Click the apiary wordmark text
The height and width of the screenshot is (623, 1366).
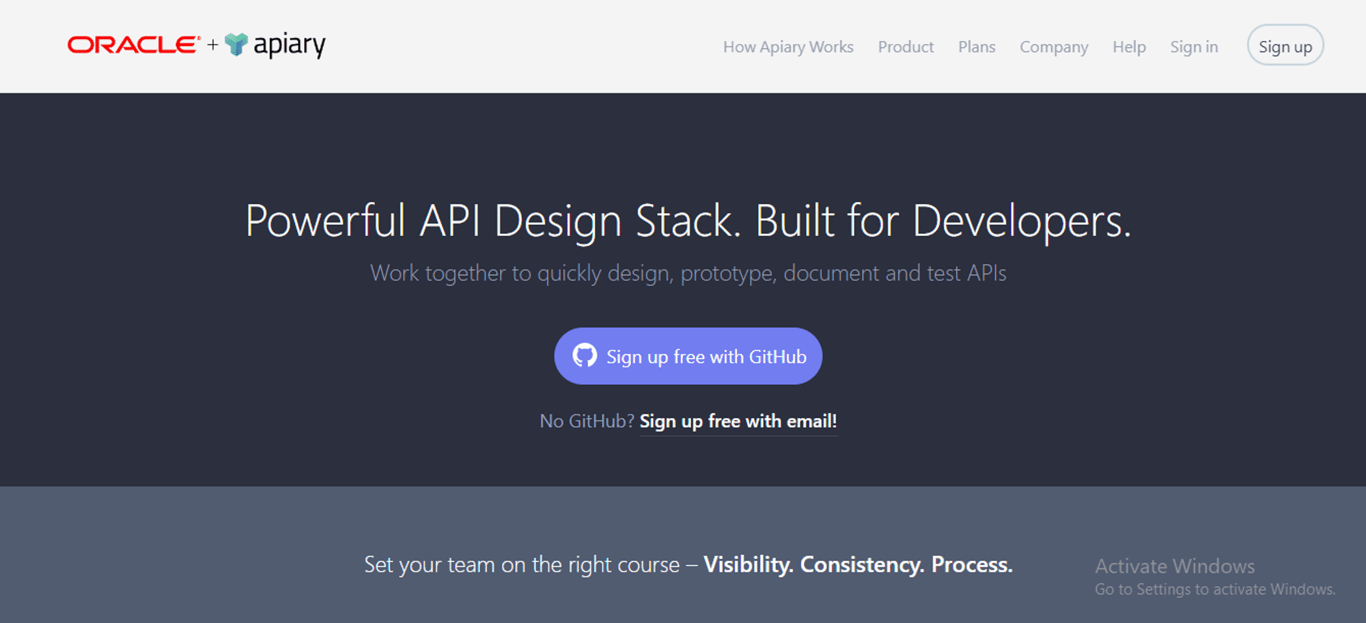click(x=289, y=45)
